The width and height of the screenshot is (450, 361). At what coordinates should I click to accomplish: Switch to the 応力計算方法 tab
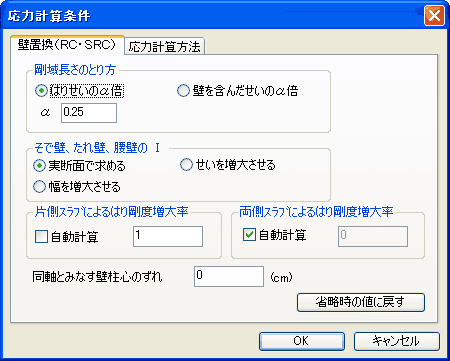coord(165,46)
